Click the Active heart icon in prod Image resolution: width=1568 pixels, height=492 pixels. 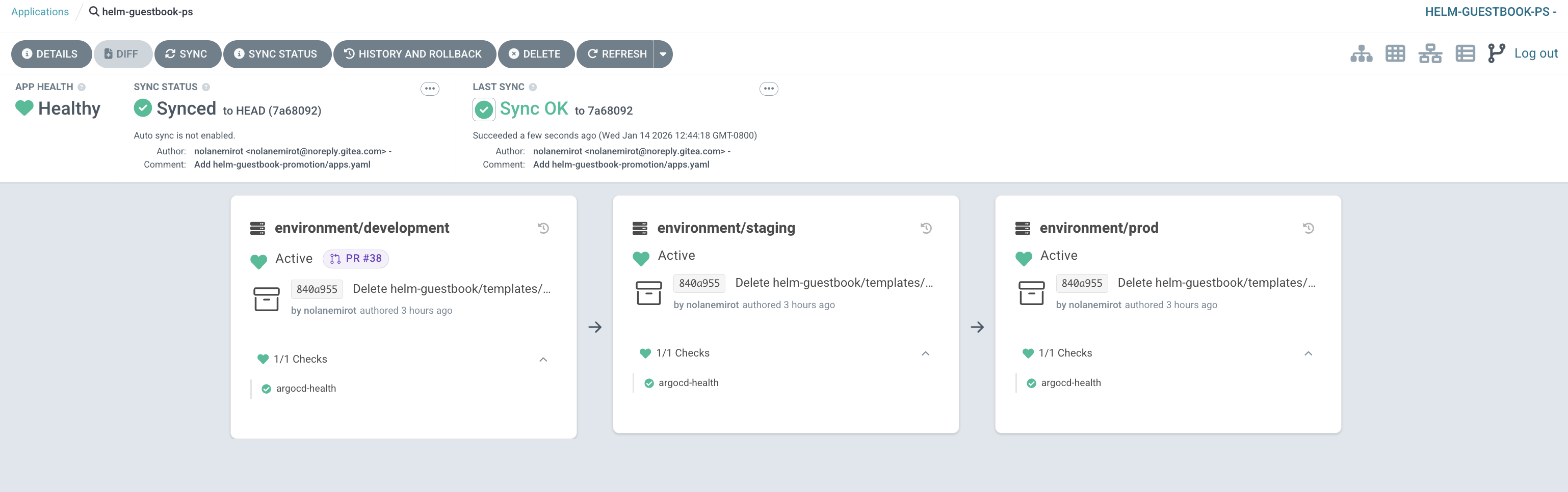[x=1024, y=258]
